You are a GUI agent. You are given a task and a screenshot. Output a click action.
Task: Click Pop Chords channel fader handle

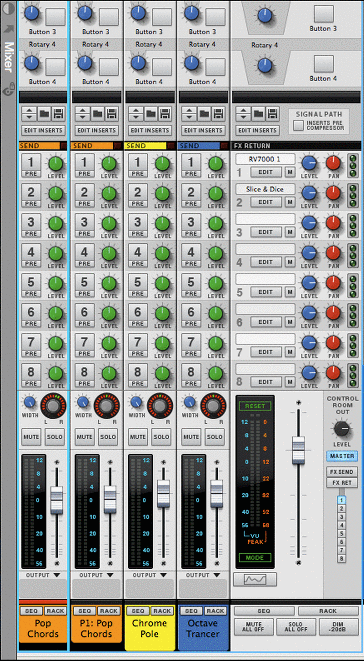click(57, 500)
